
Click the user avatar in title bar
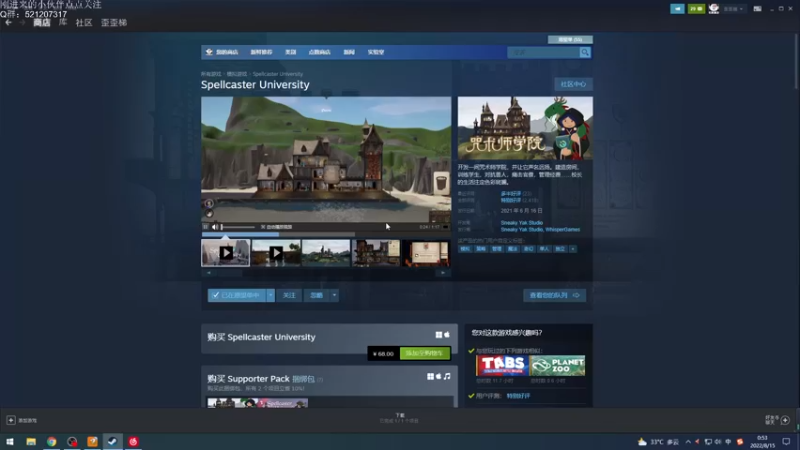click(x=713, y=9)
